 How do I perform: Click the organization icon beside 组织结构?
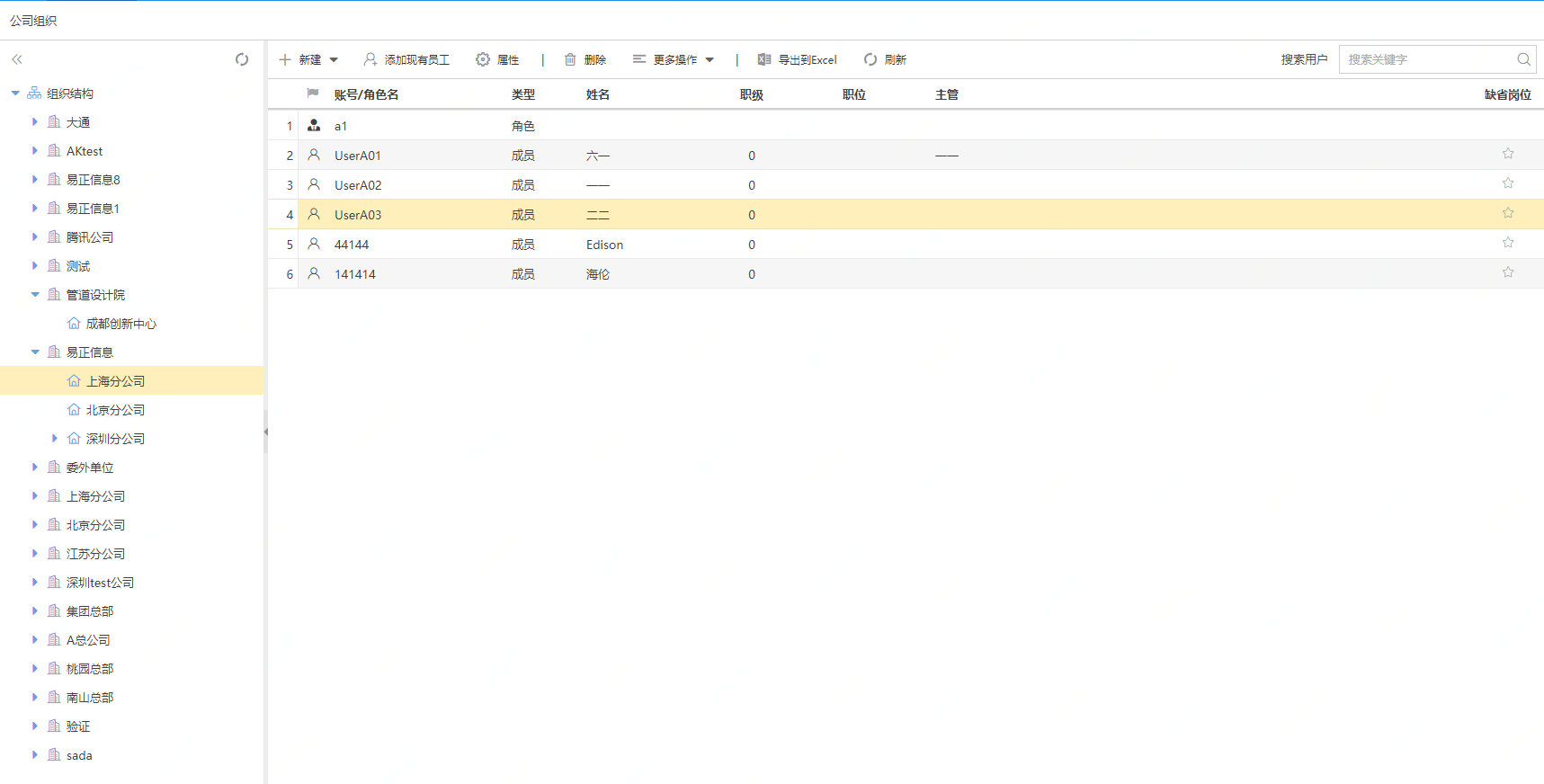[x=34, y=94]
